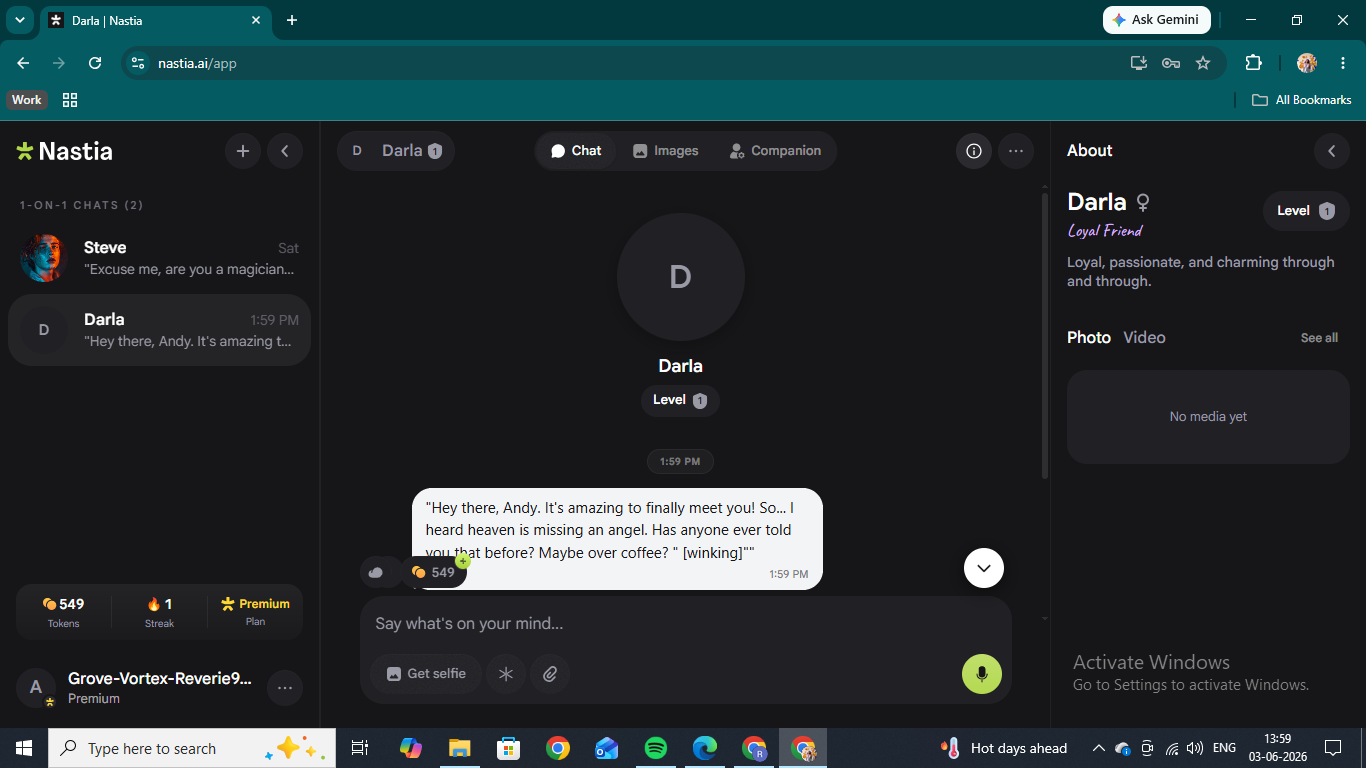
Task: Open the Work bookmark folder
Action: point(27,100)
